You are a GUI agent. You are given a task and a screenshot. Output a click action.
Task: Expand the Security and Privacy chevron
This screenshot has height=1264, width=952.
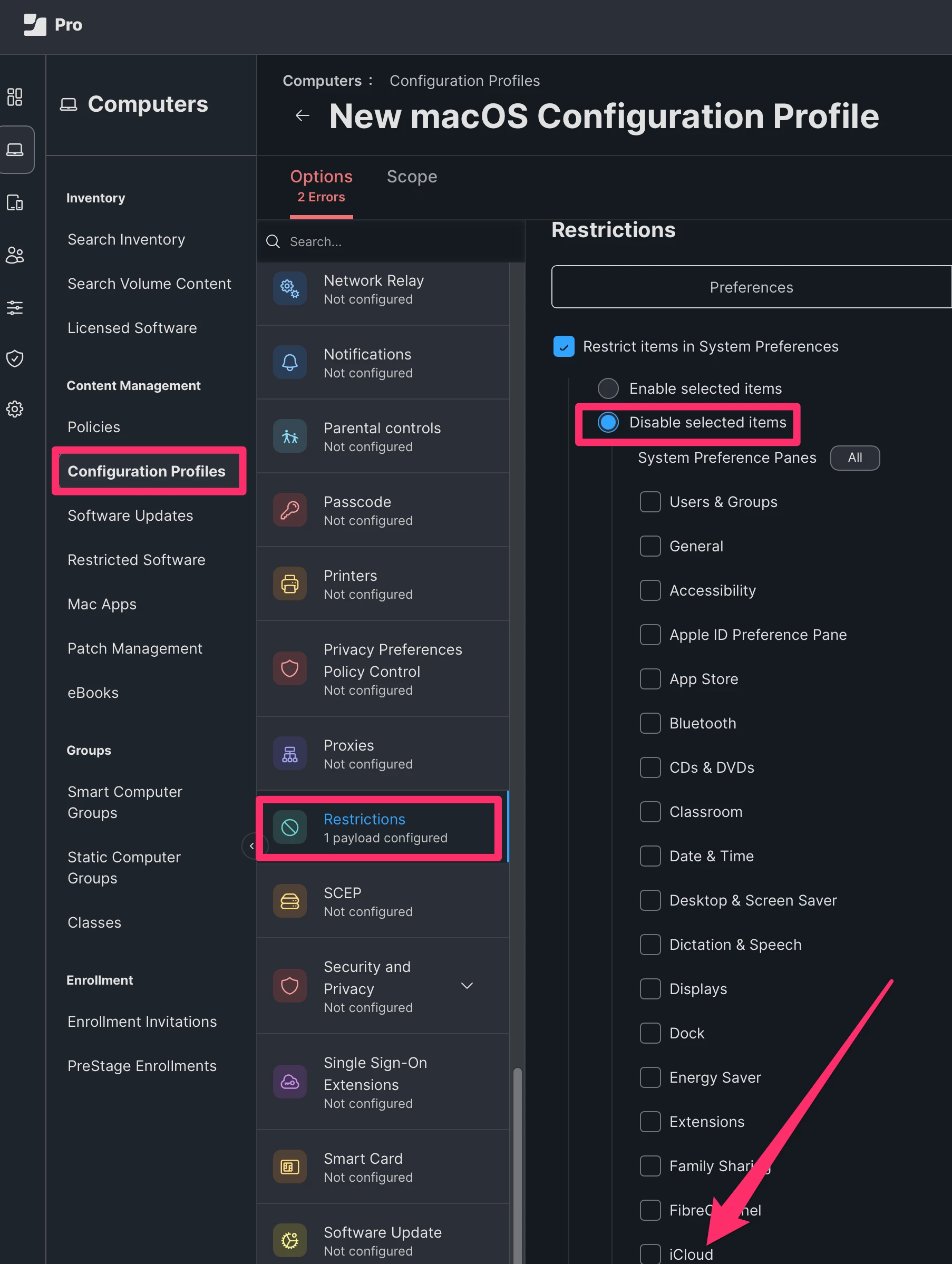[x=467, y=986]
